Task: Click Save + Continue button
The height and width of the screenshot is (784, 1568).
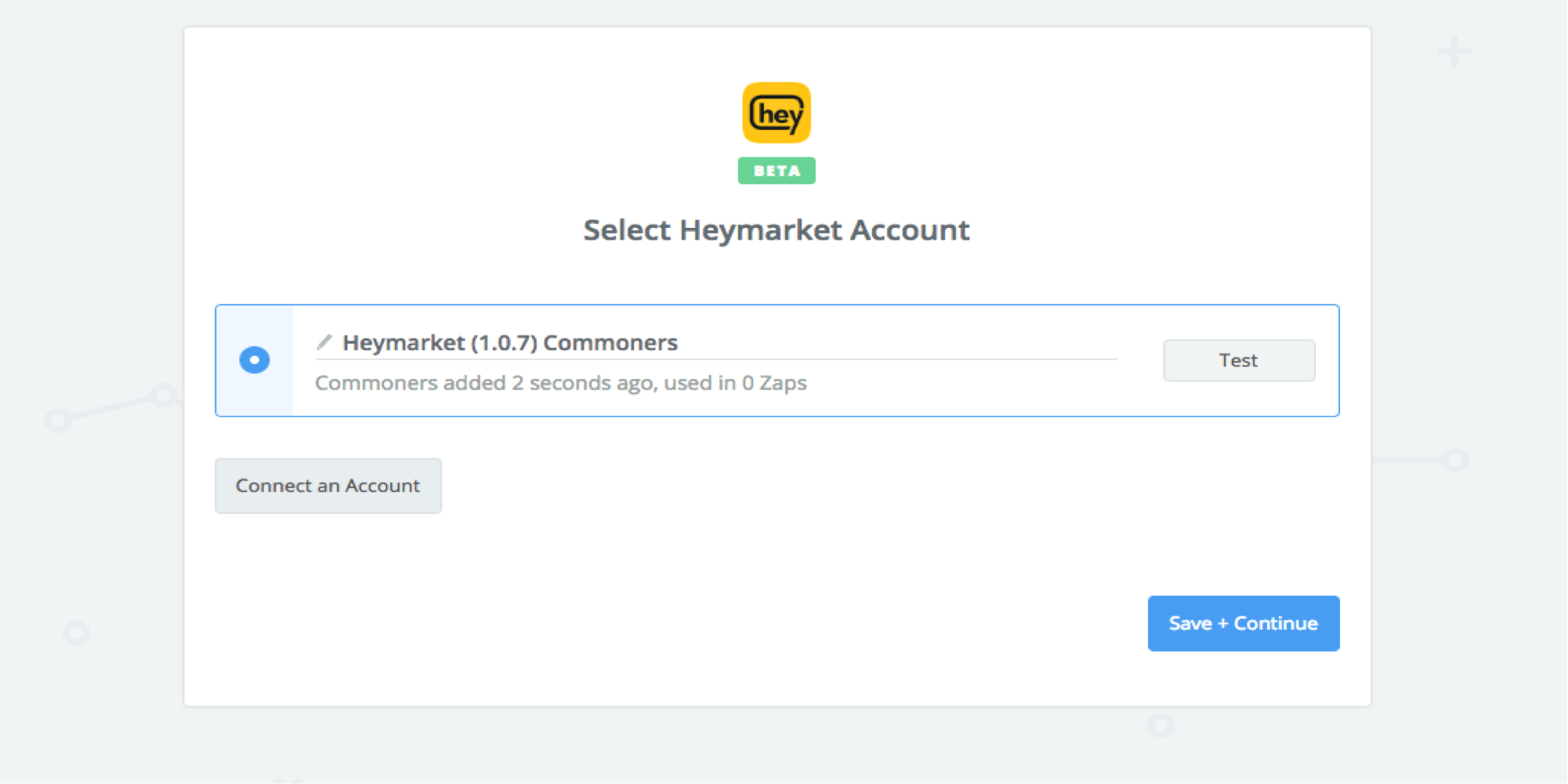Action: pyautogui.click(x=1244, y=623)
